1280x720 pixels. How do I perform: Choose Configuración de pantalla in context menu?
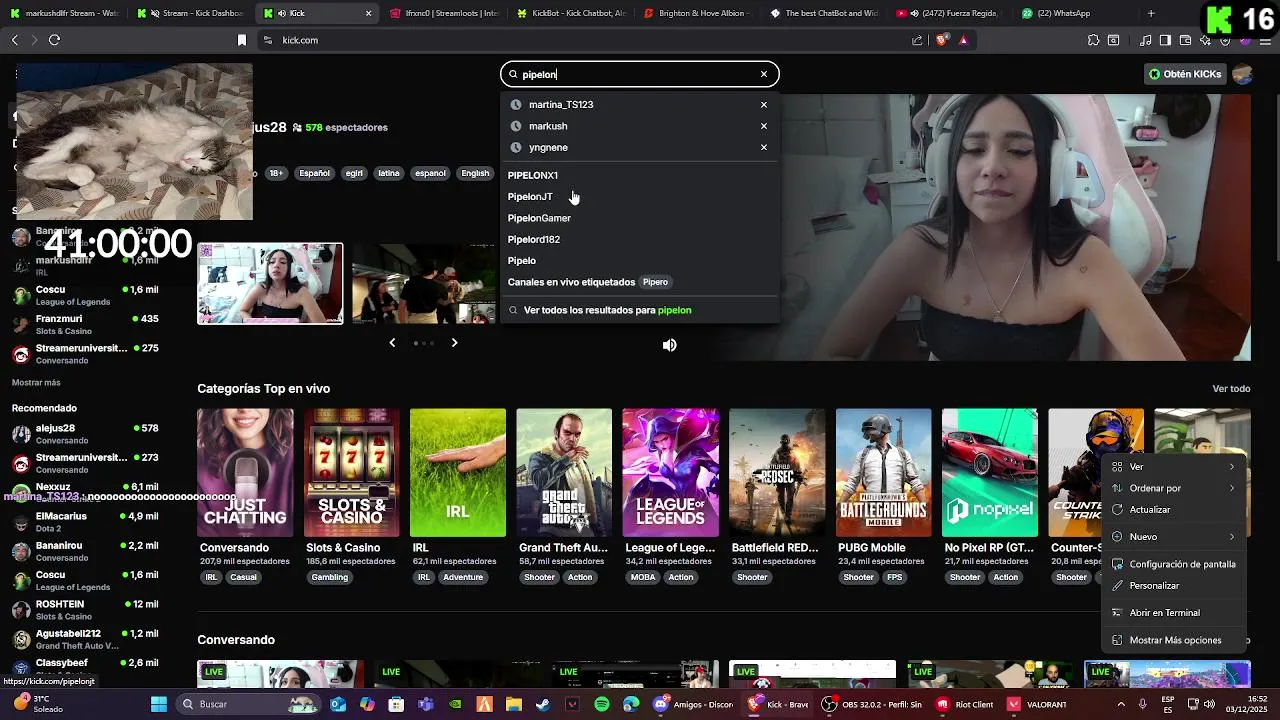pyautogui.click(x=1174, y=564)
